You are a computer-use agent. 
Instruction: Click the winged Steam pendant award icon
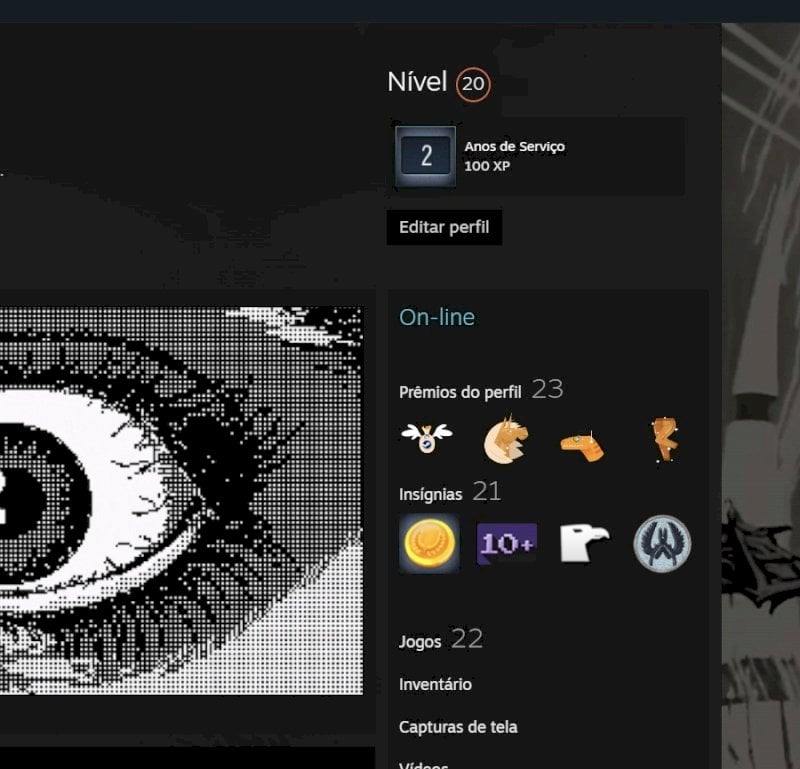(427, 438)
